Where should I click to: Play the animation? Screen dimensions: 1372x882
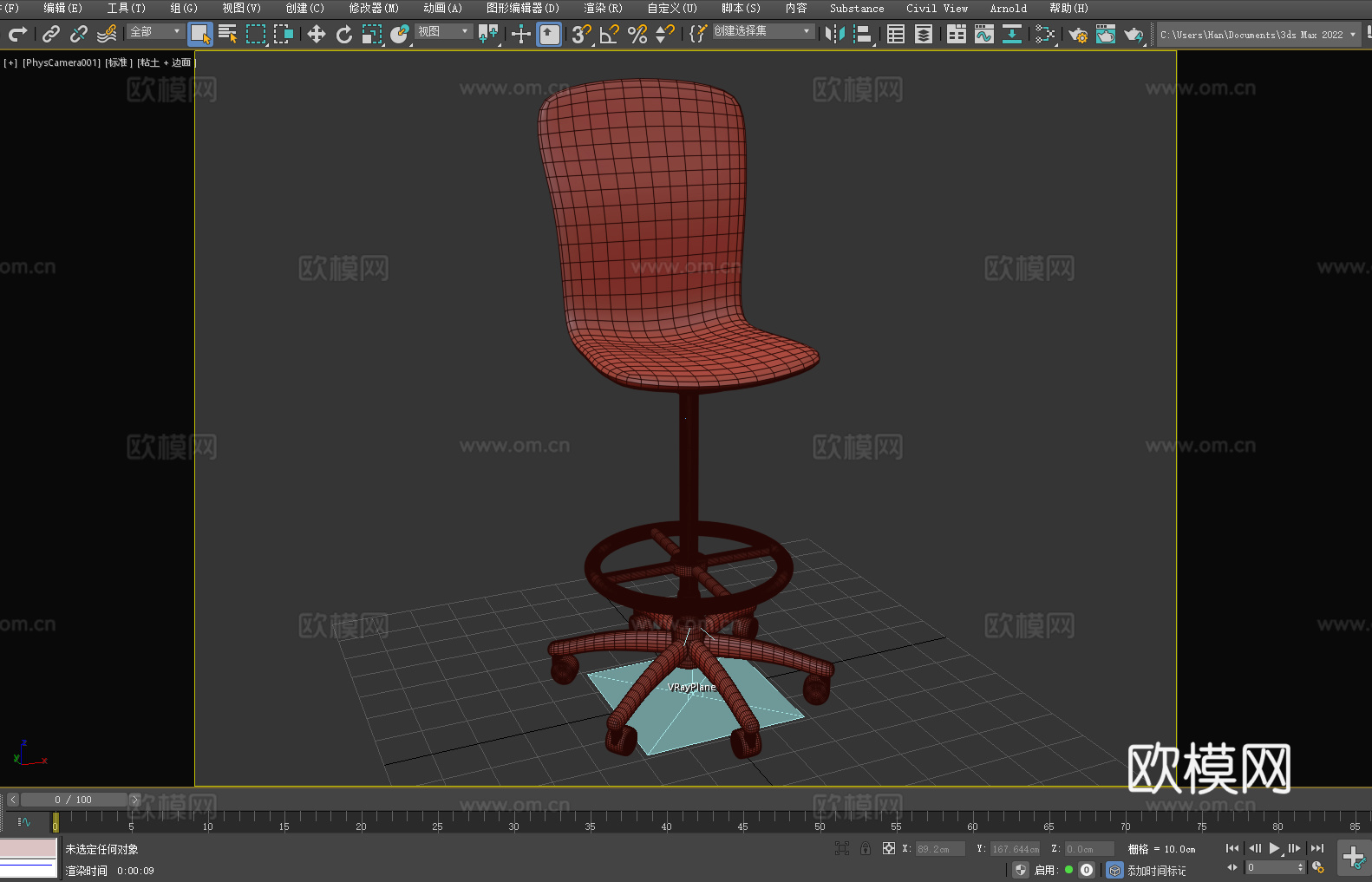tap(1275, 848)
